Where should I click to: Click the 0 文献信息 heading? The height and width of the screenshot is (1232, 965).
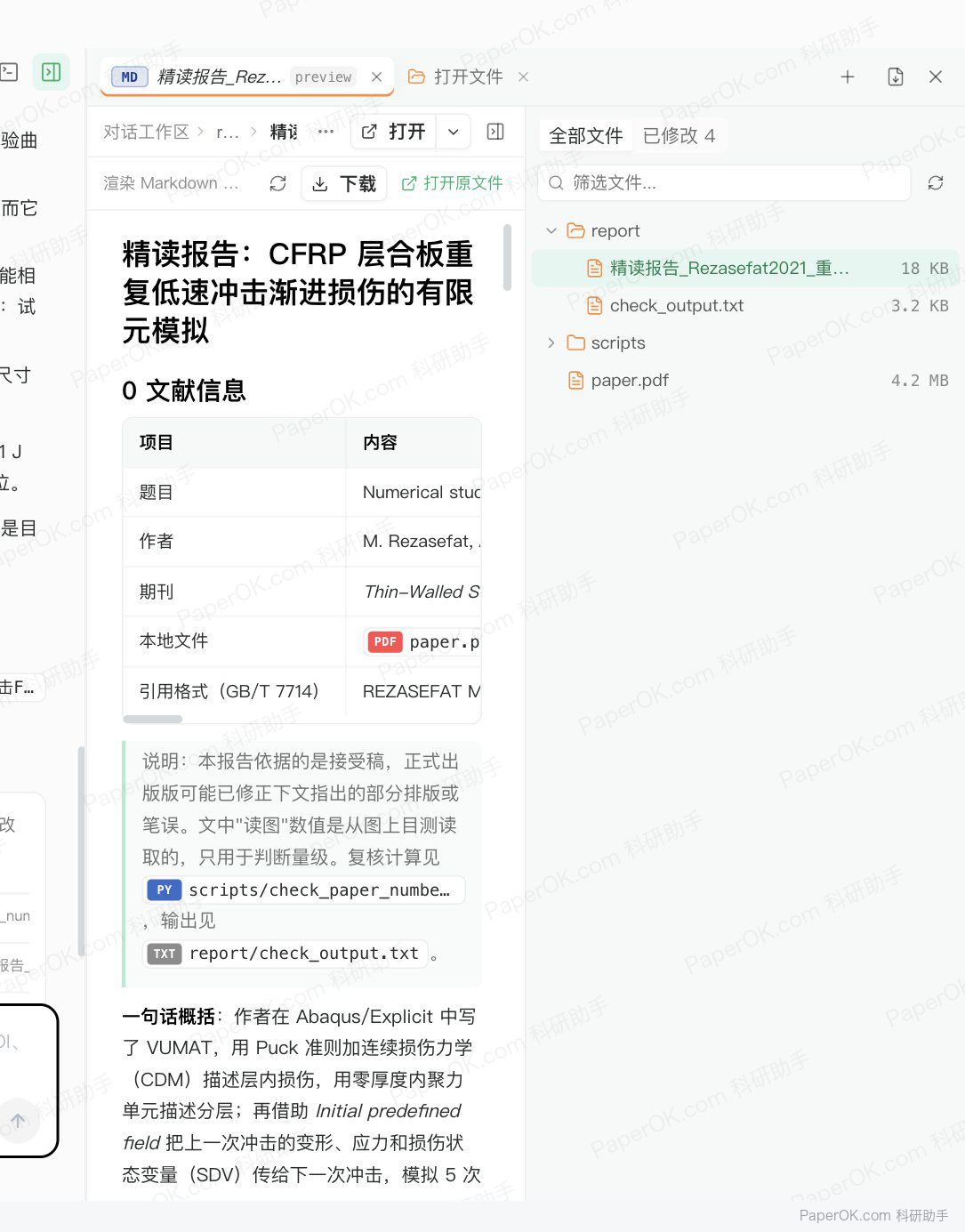point(184,391)
